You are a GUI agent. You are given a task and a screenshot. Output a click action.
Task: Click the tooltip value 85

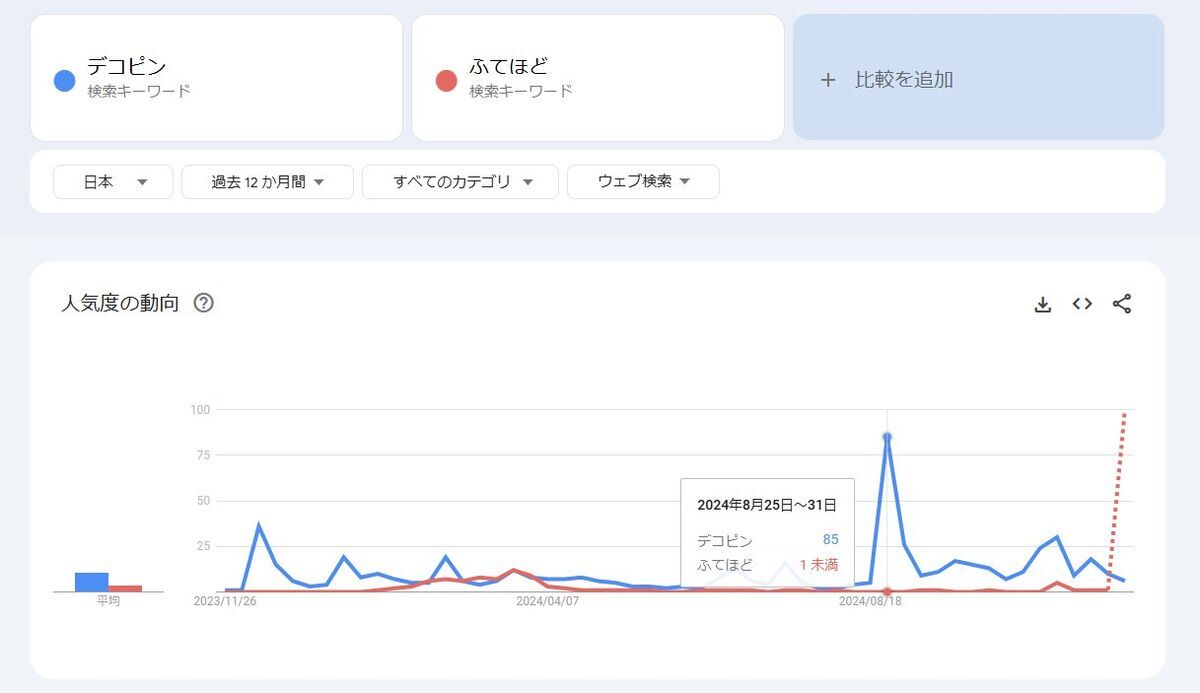[x=830, y=540]
